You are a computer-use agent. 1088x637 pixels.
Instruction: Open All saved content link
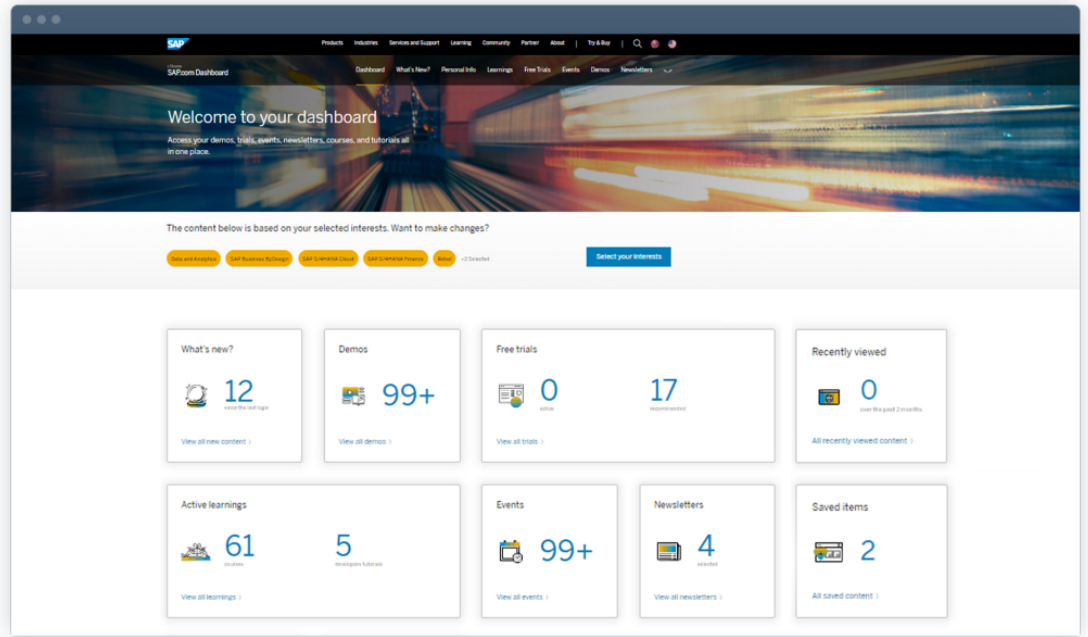tap(845, 595)
